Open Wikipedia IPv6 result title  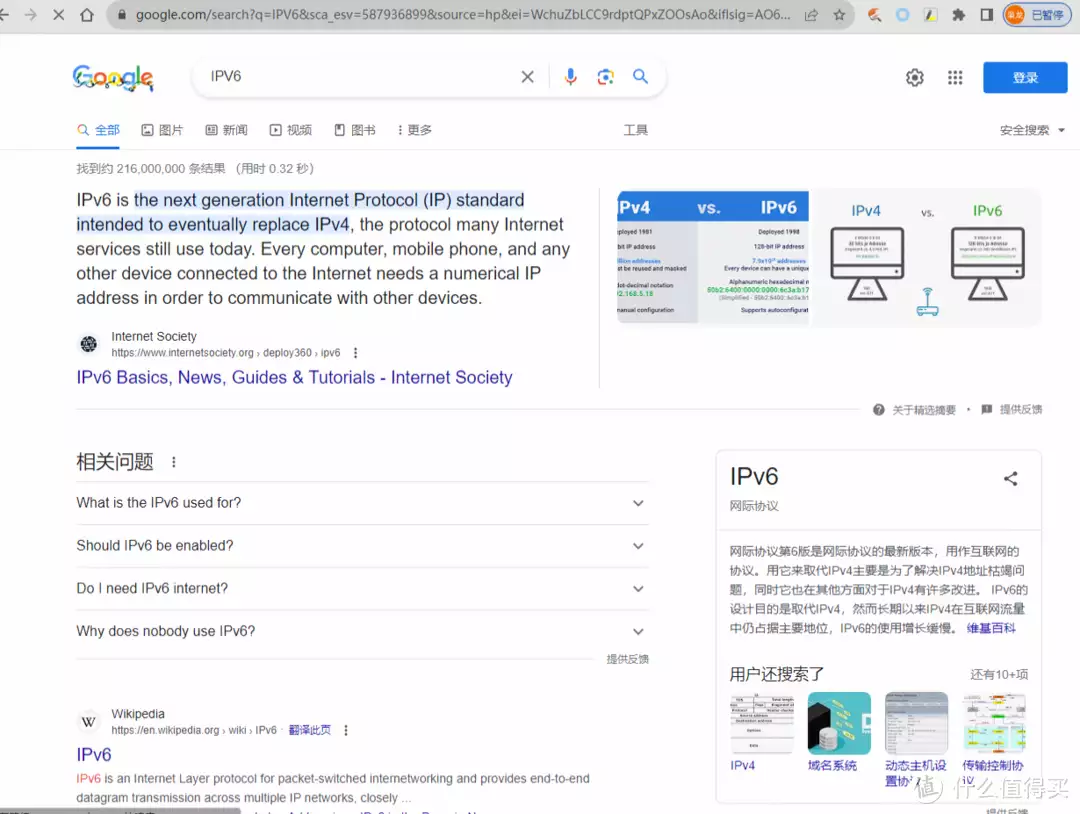94,755
